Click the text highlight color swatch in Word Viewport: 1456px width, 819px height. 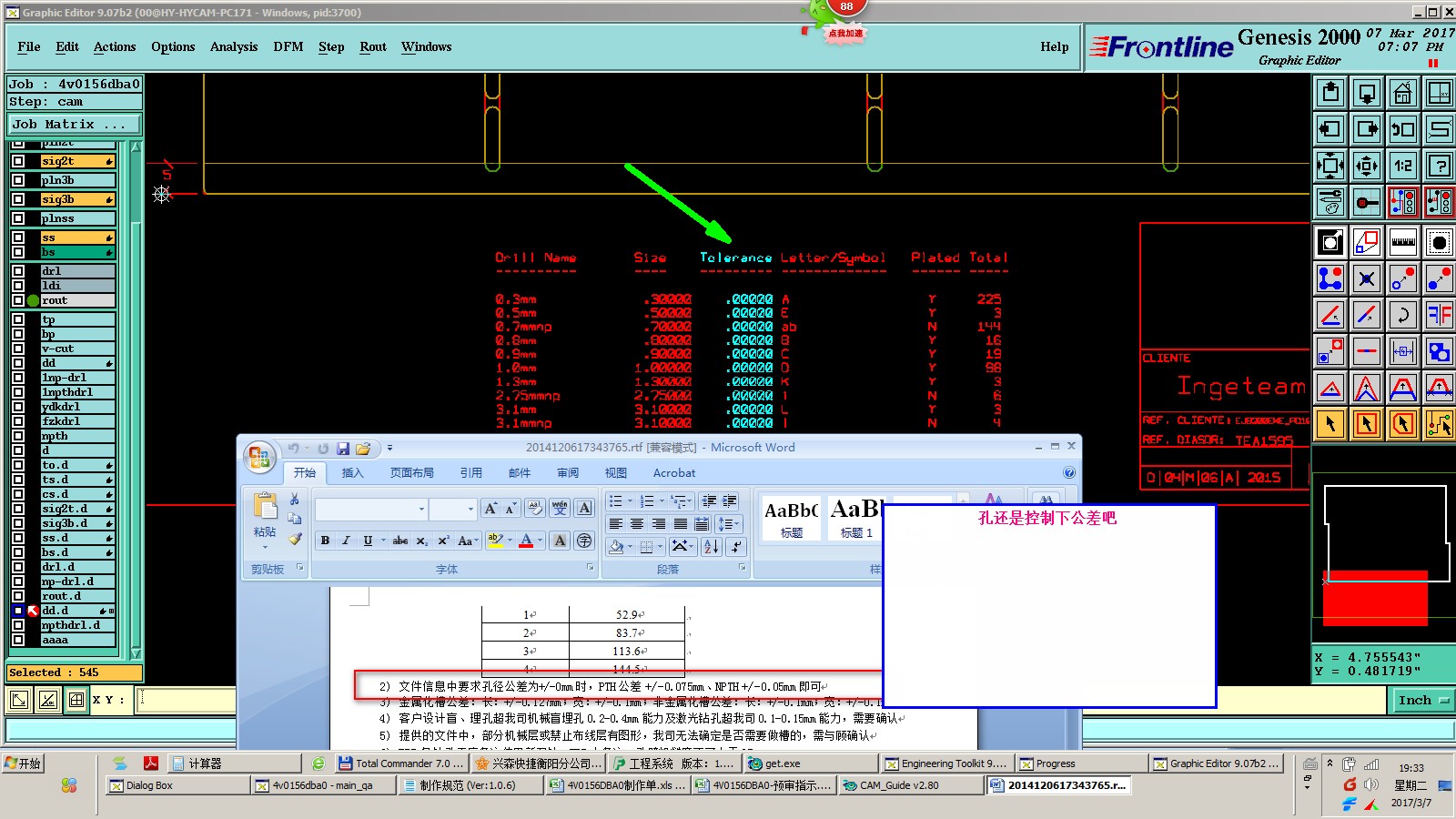pyautogui.click(x=495, y=541)
